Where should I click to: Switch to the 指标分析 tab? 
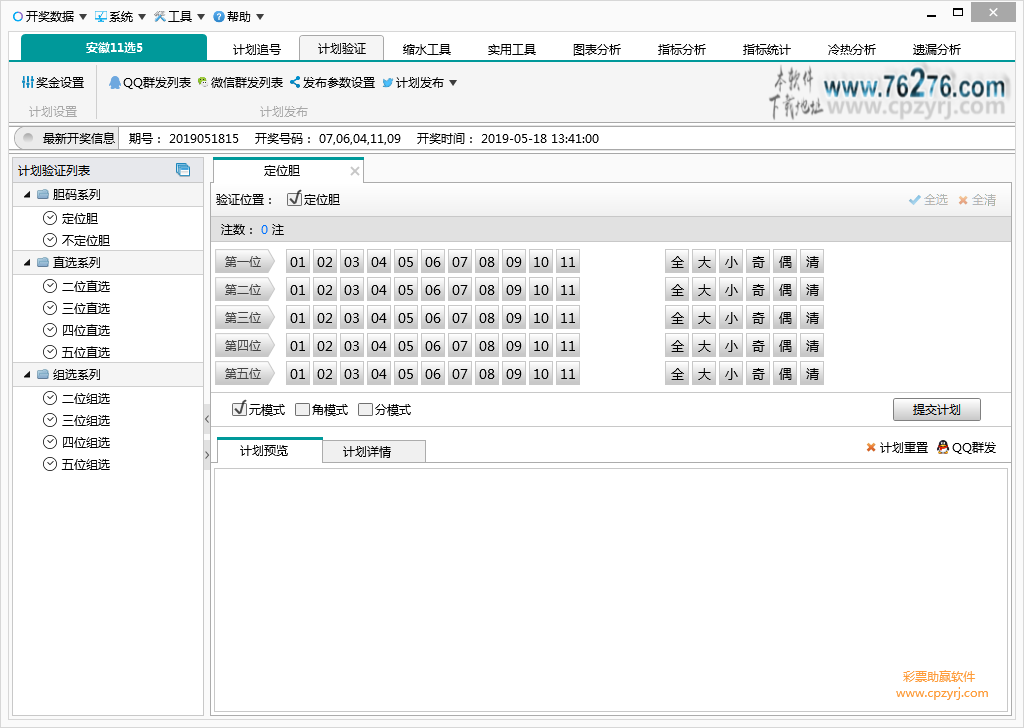681,49
